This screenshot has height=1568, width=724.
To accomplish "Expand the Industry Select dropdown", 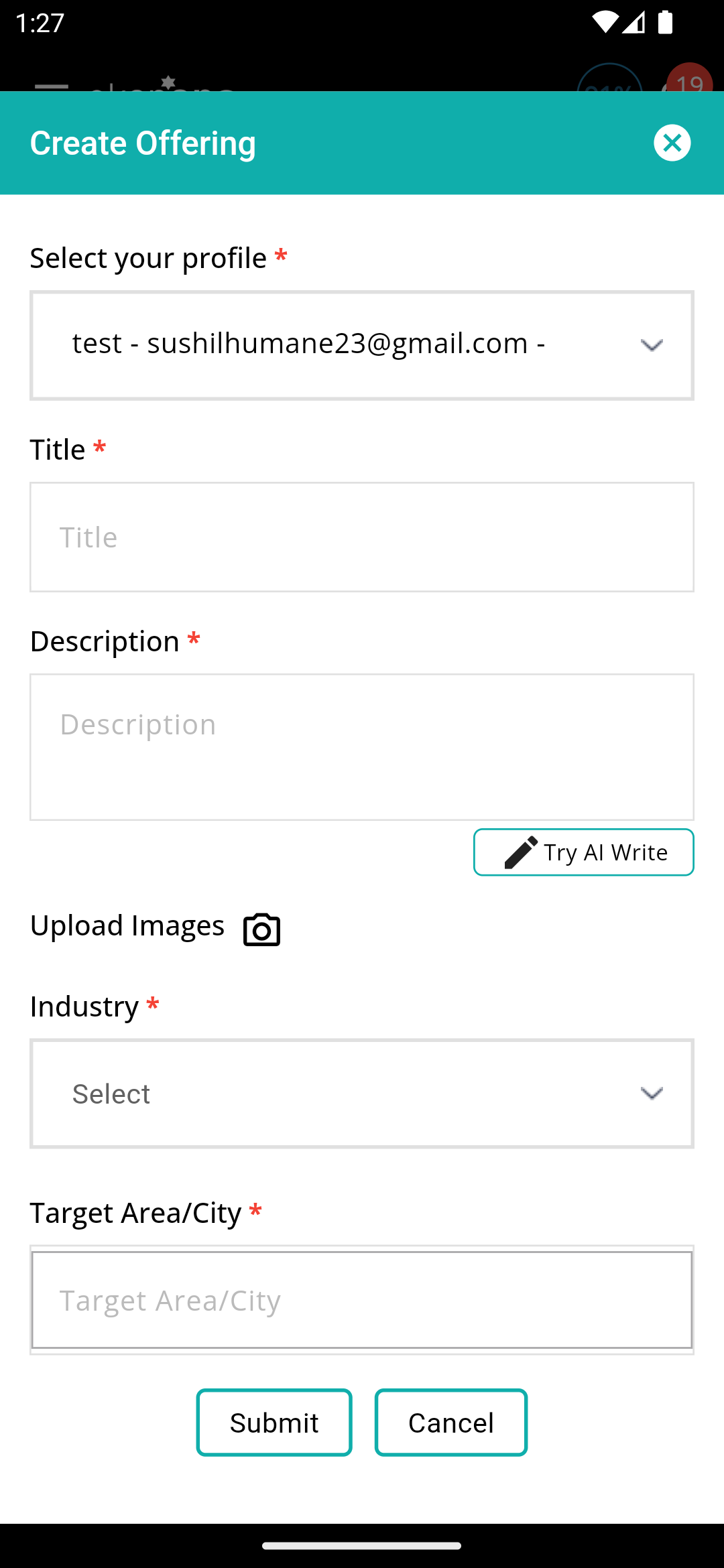I will point(362,1094).
